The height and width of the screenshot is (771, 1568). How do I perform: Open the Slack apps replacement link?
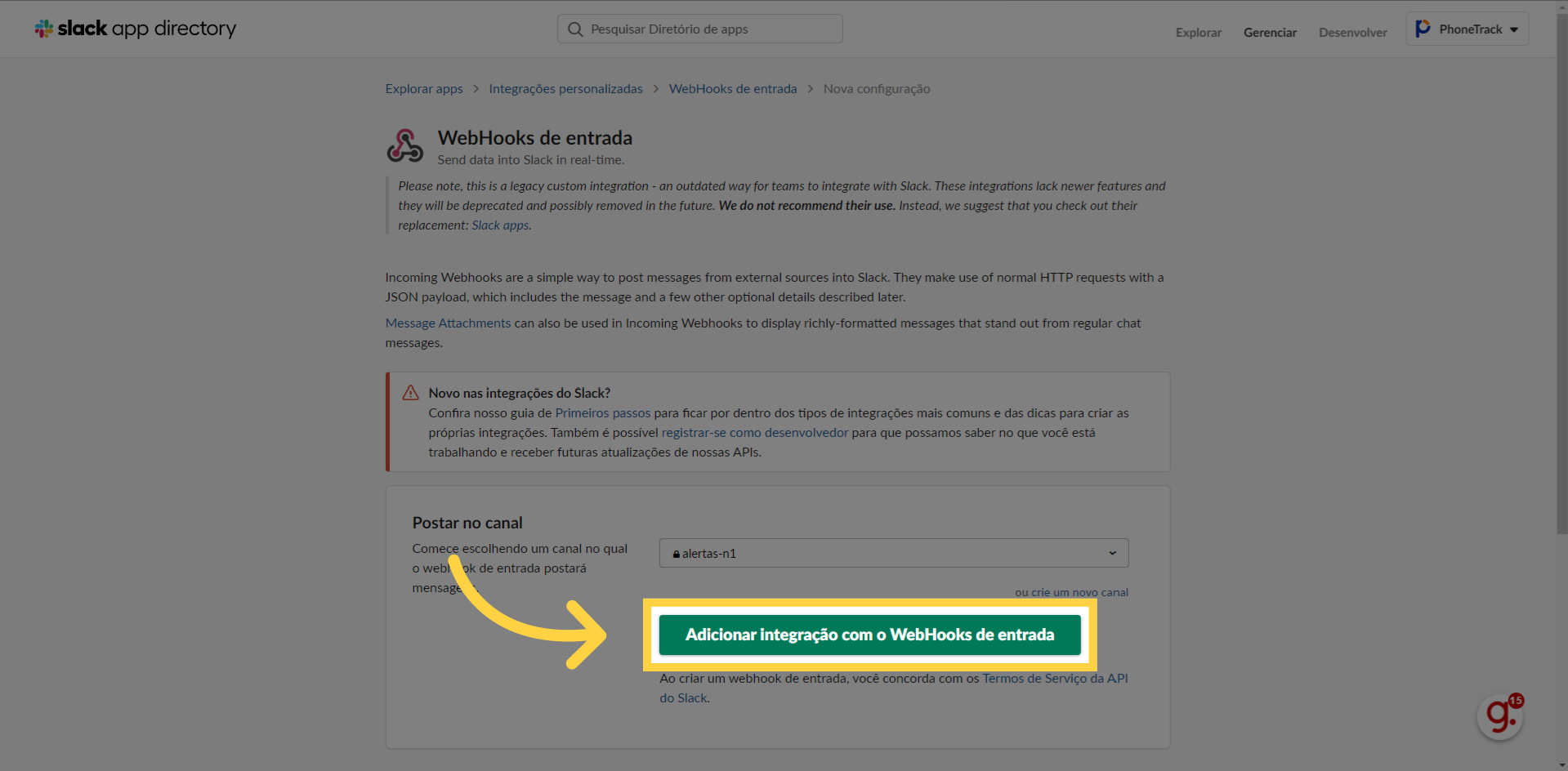500,225
